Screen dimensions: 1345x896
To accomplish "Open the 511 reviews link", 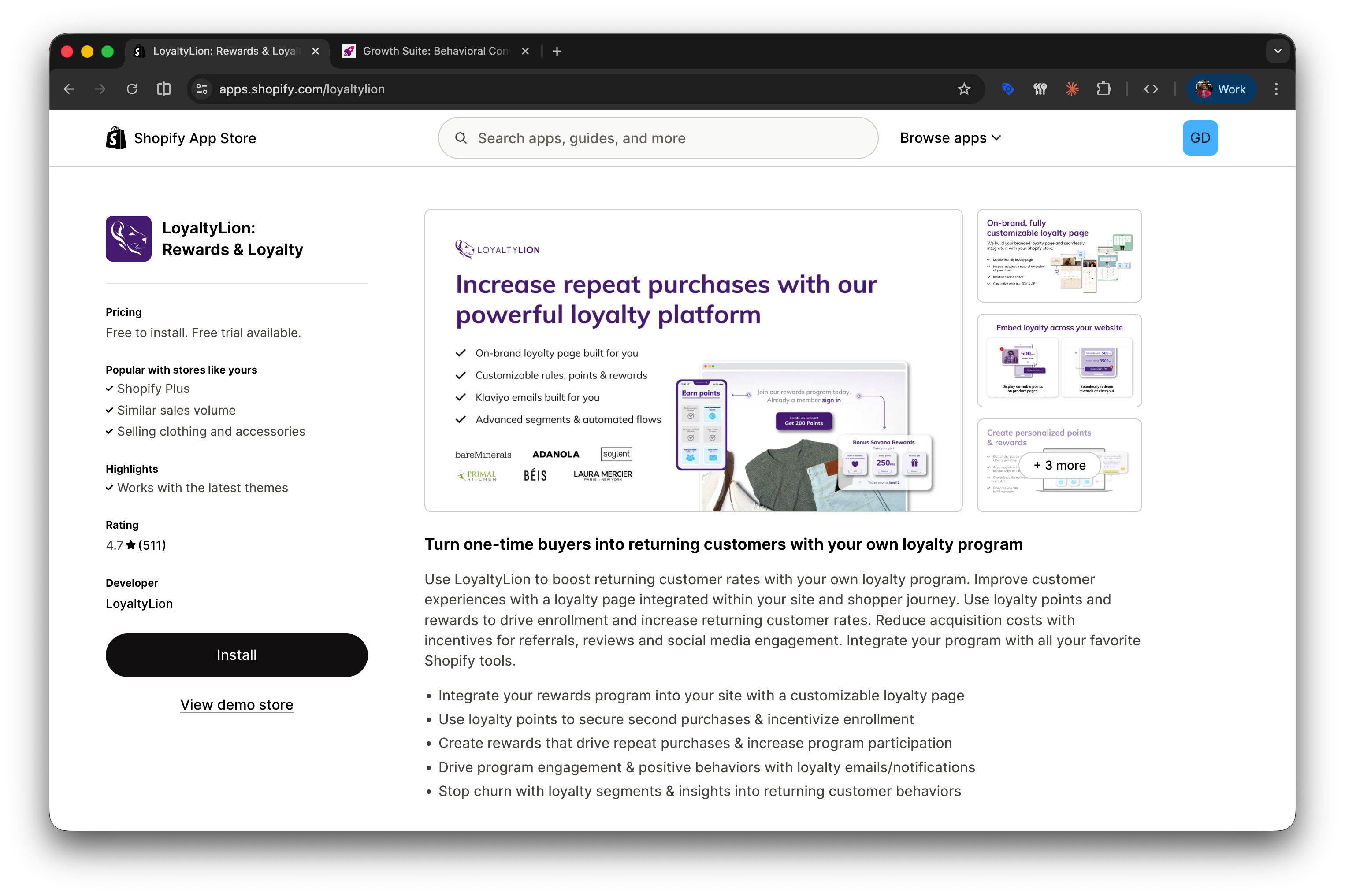I will point(152,545).
